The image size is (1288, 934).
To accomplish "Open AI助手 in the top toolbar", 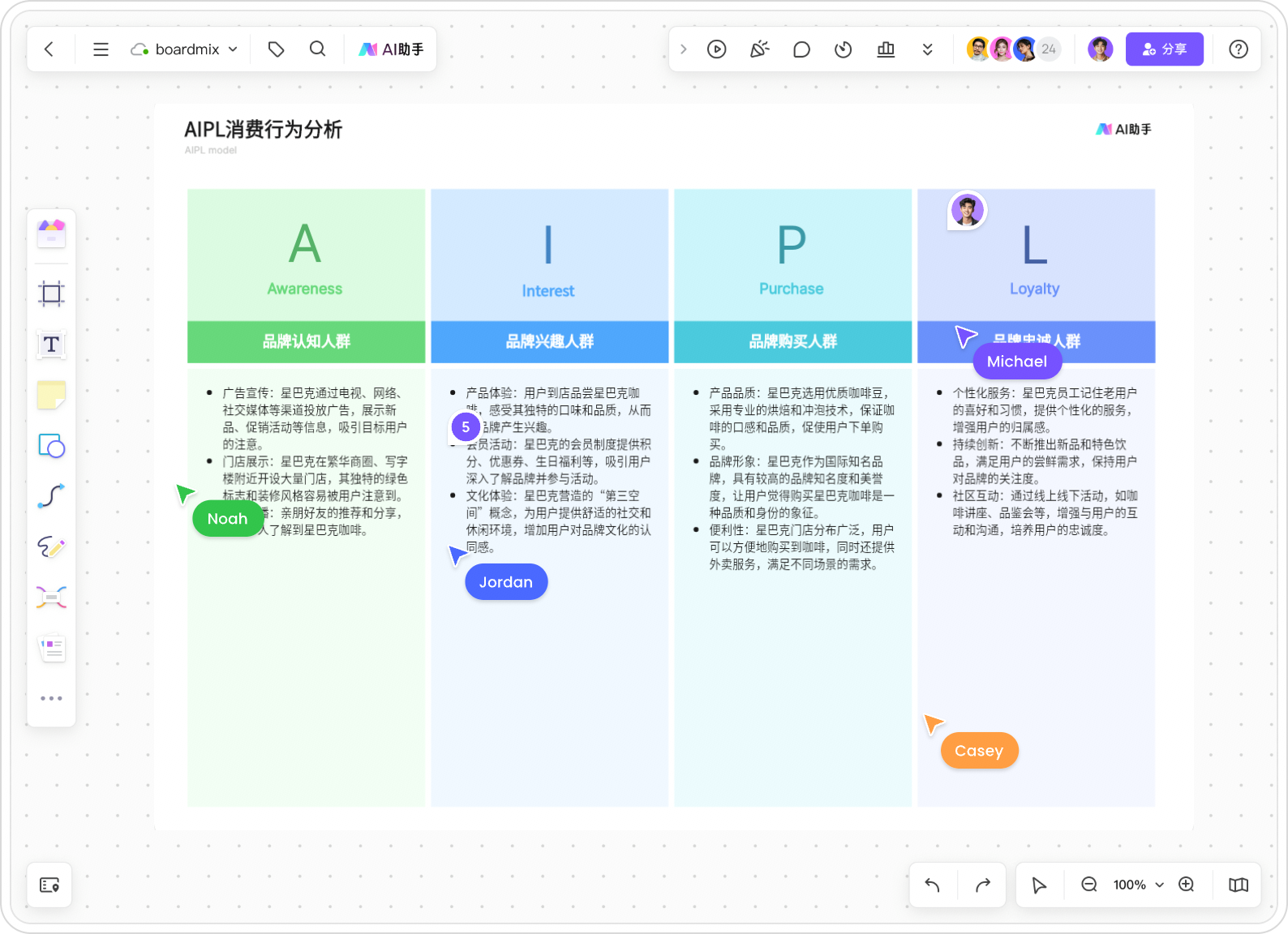I will coord(391,49).
